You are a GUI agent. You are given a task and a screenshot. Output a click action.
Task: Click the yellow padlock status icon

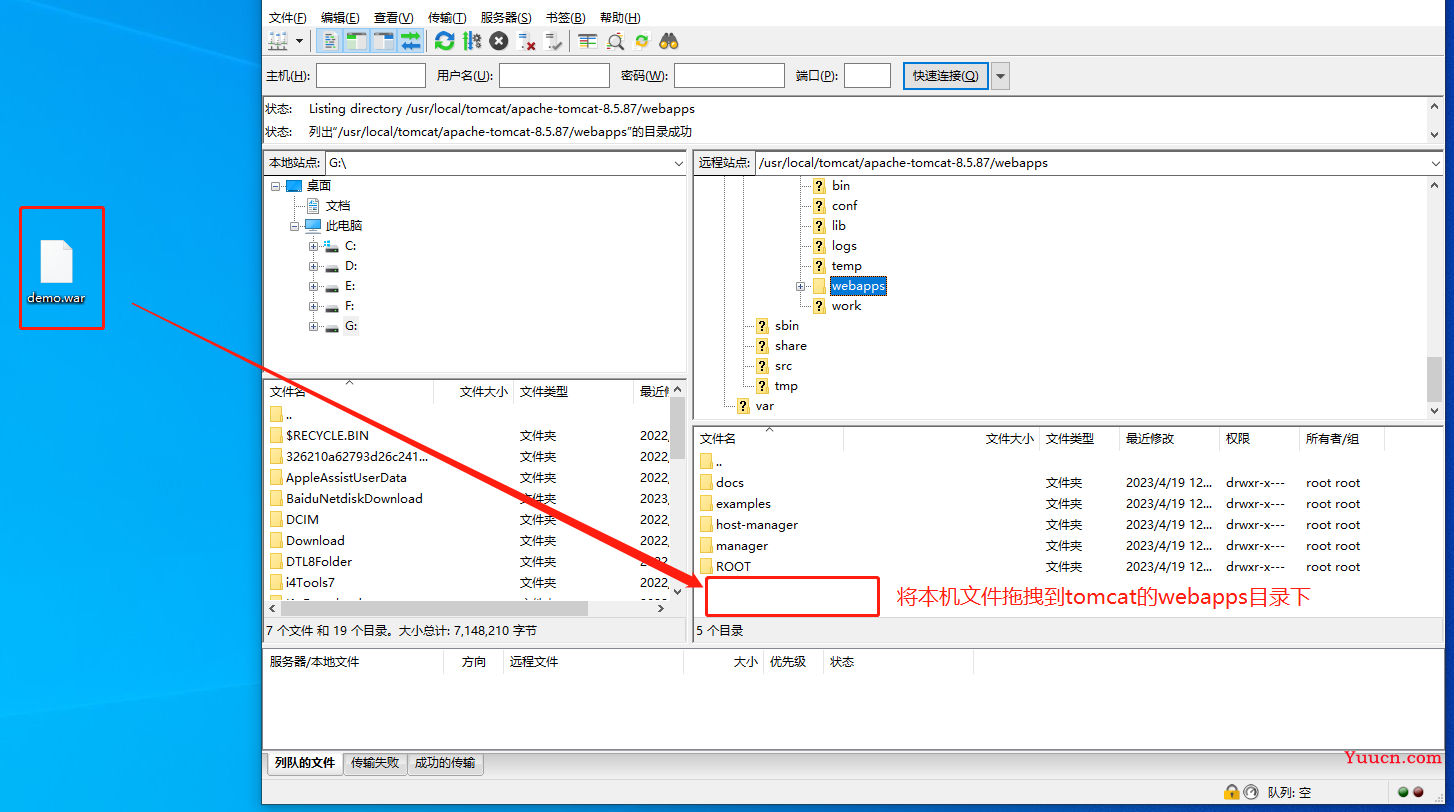1232,792
